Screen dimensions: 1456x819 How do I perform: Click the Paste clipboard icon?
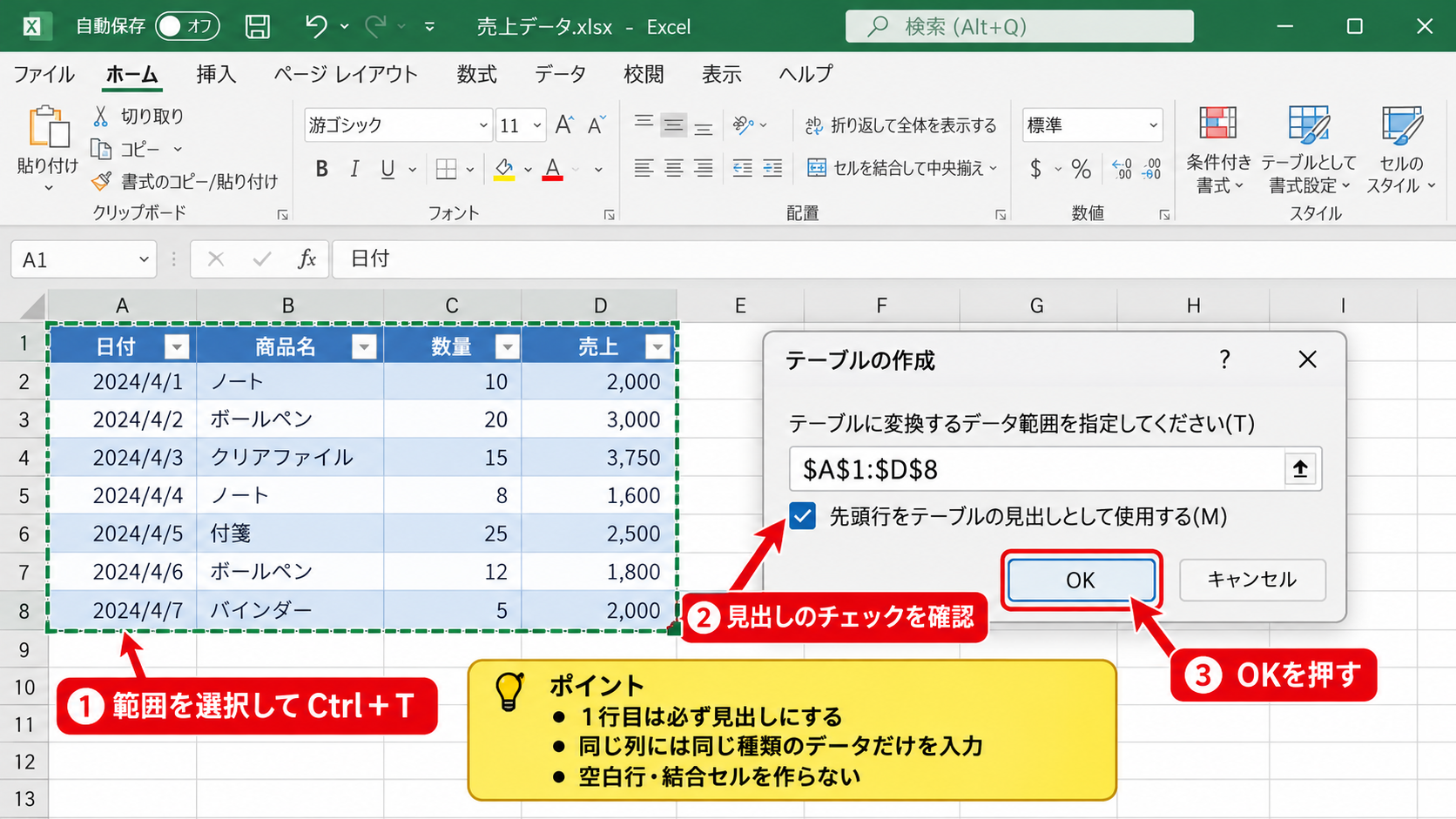tap(49, 127)
